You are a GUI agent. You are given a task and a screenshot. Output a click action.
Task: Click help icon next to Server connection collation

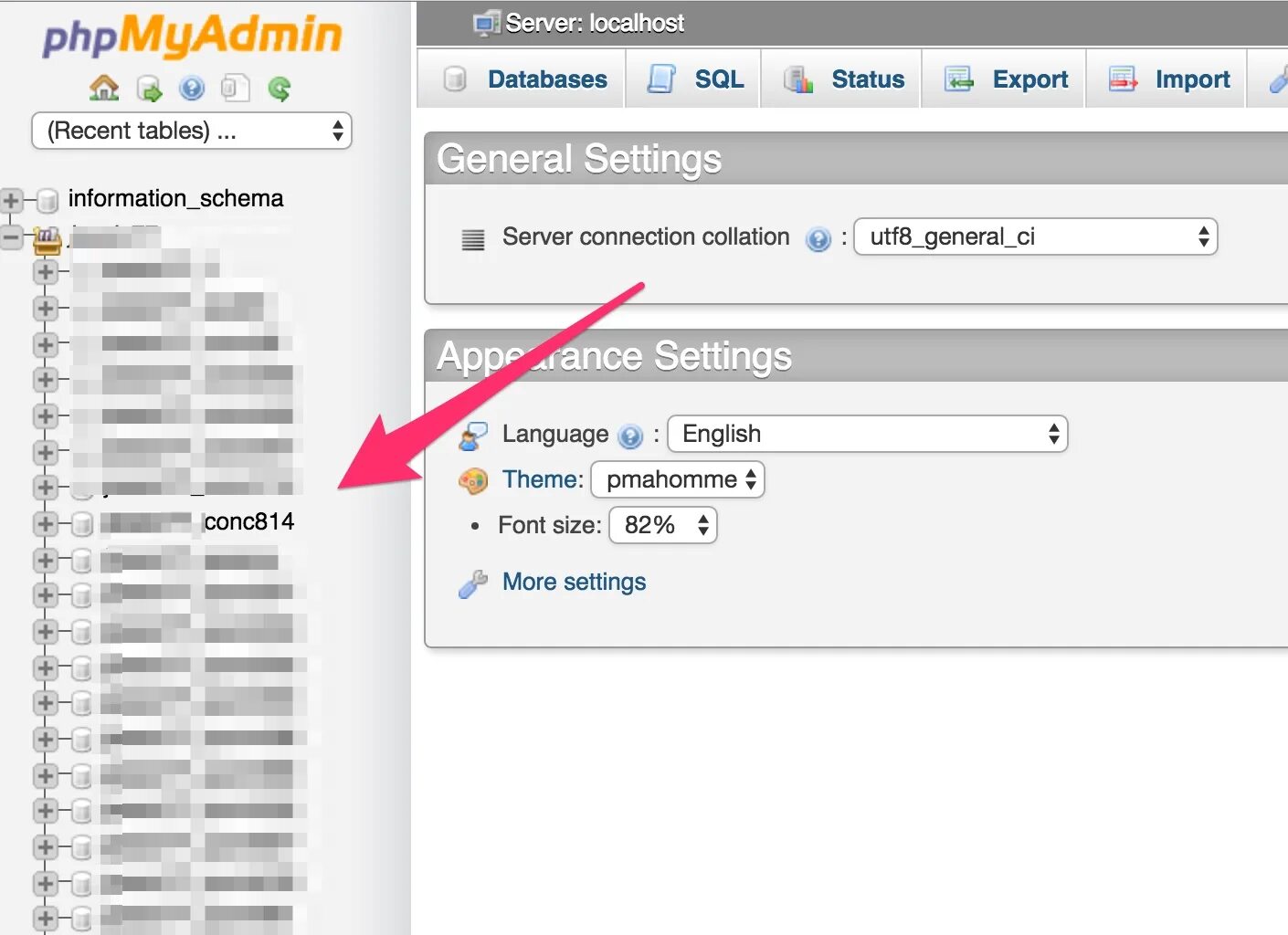pyautogui.click(x=818, y=239)
